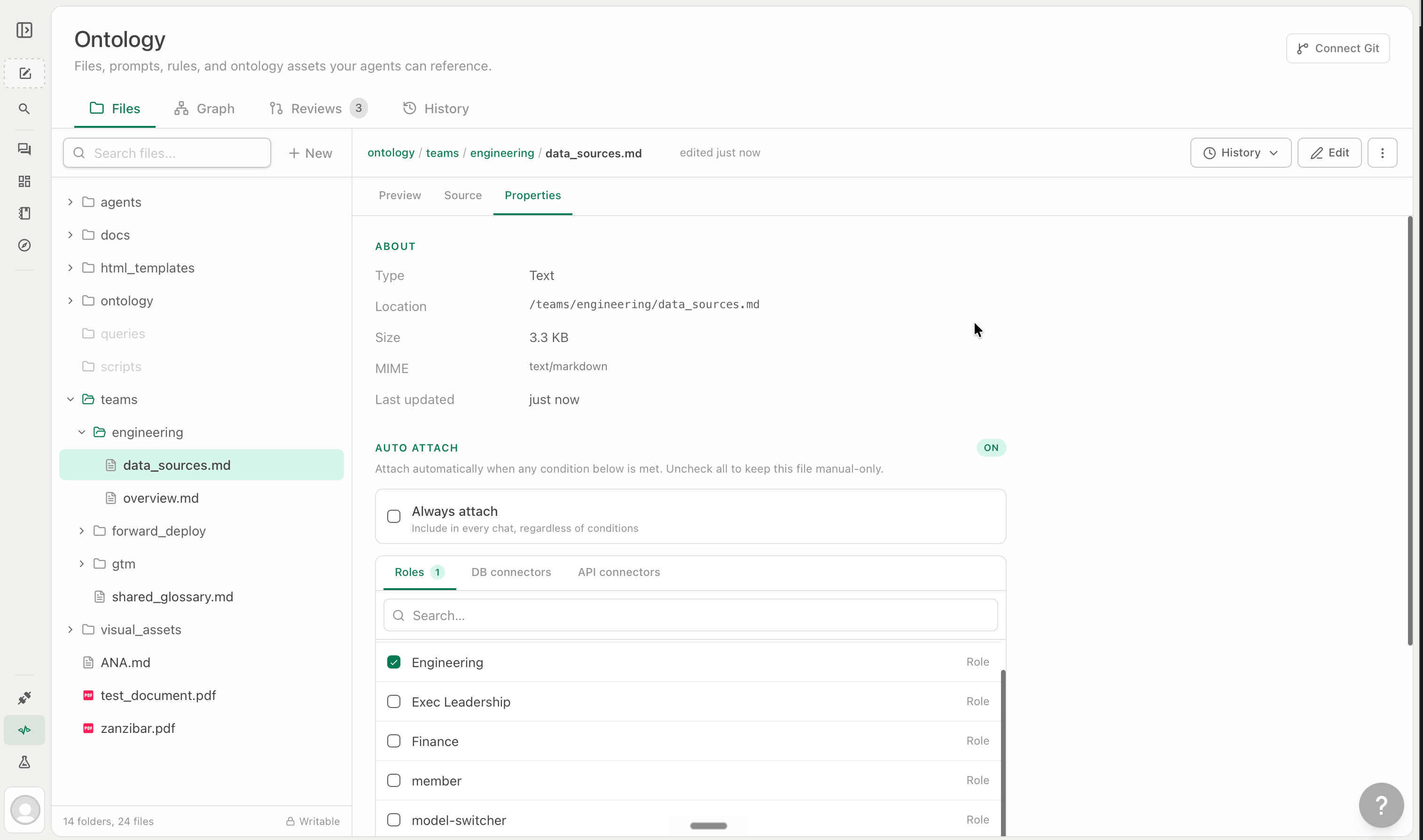Select the active ontology pulse icon in sidebar

(x=24, y=730)
